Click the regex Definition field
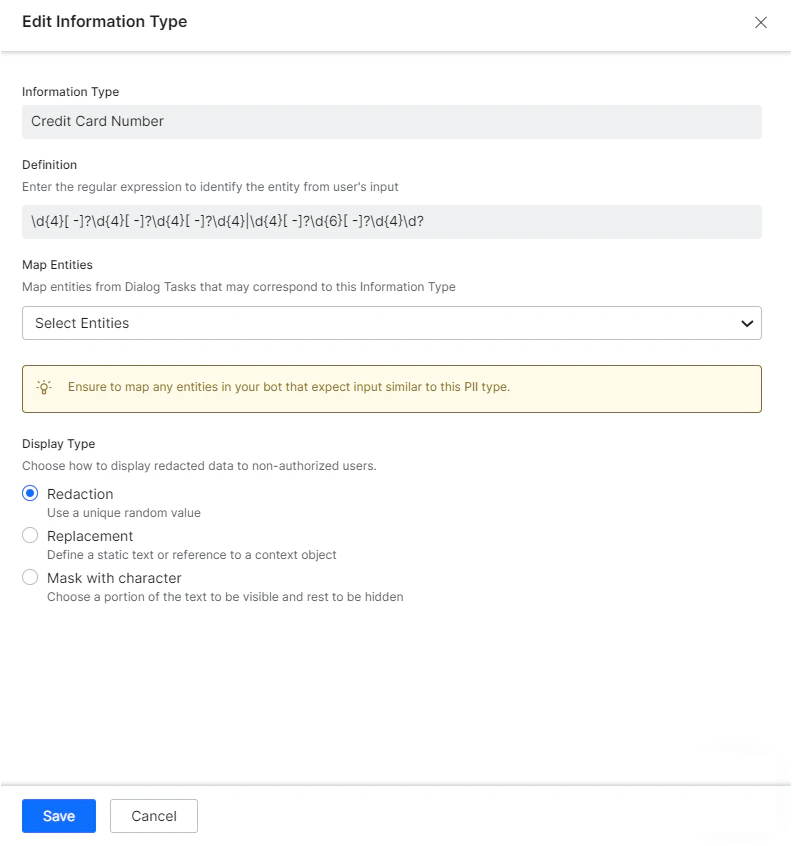Viewport: 792px width, 846px height. coord(392,221)
